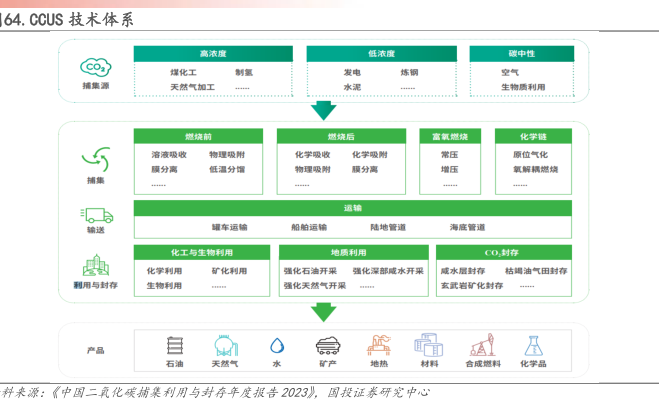Click the minerals (矿产) cart icon
This screenshot has width=659, height=408.
327,347
